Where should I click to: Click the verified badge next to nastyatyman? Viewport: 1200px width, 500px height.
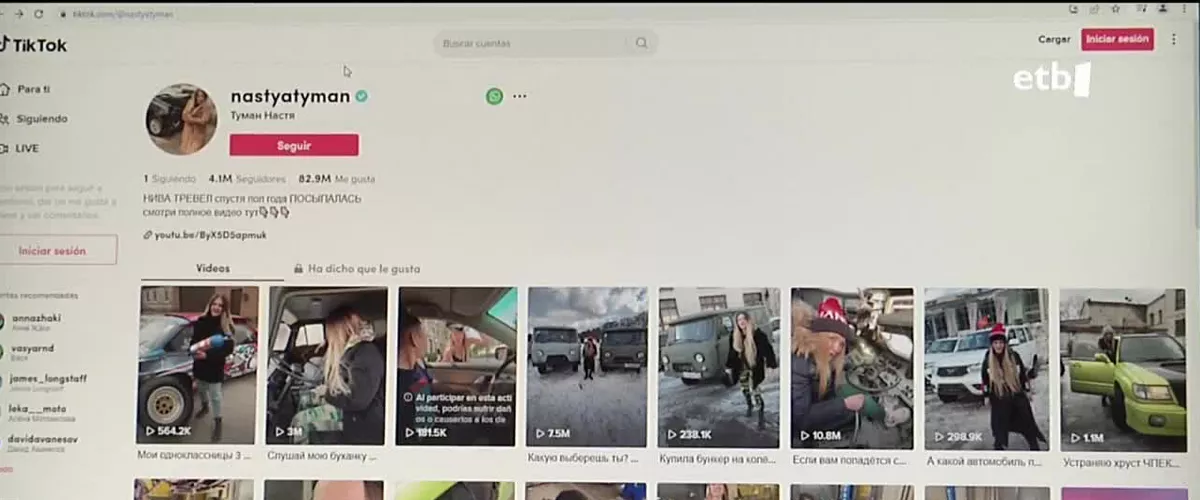362,97
